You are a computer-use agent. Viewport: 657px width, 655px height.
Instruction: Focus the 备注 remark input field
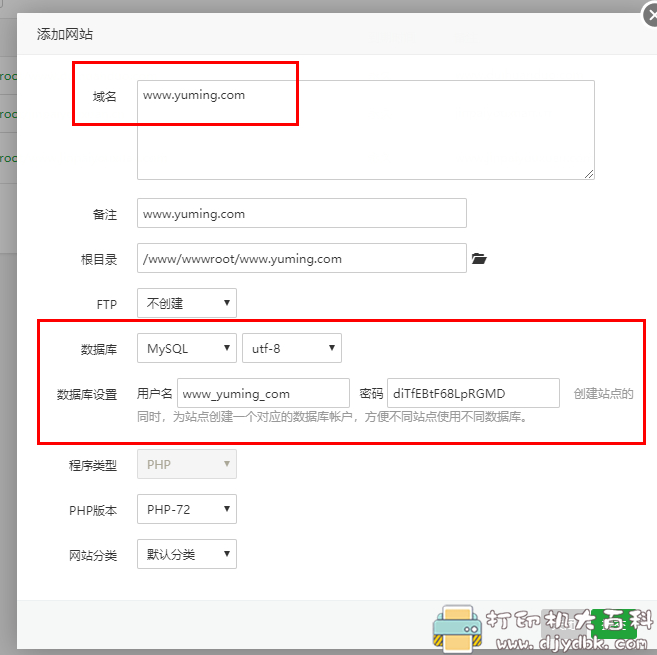click(302, 213)
